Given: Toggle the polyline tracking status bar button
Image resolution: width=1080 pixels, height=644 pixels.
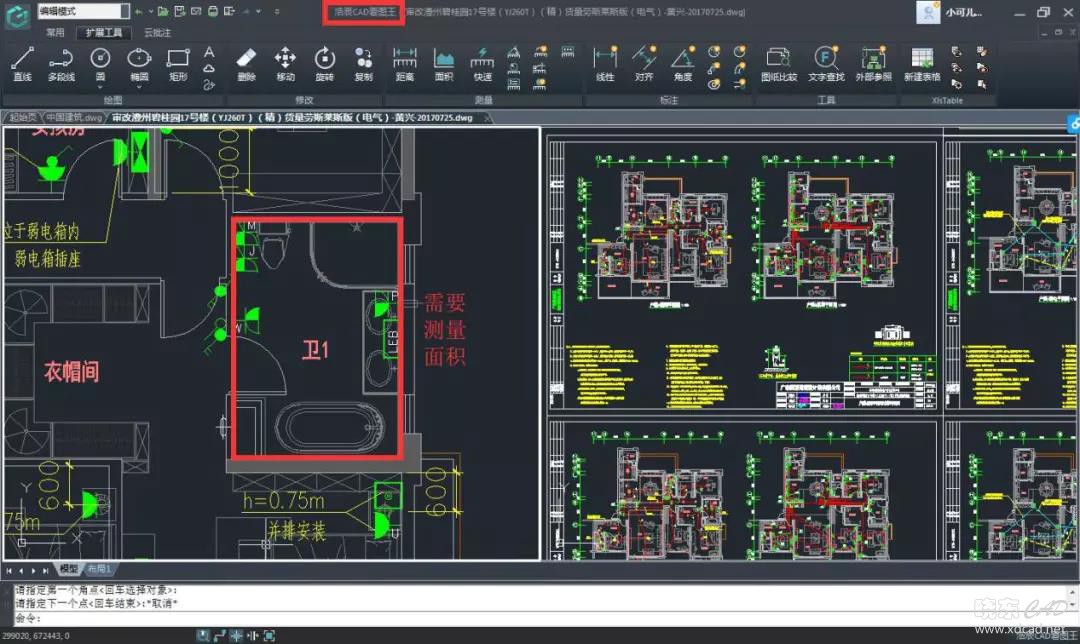Looking at the screenshot, I should 220,635.
